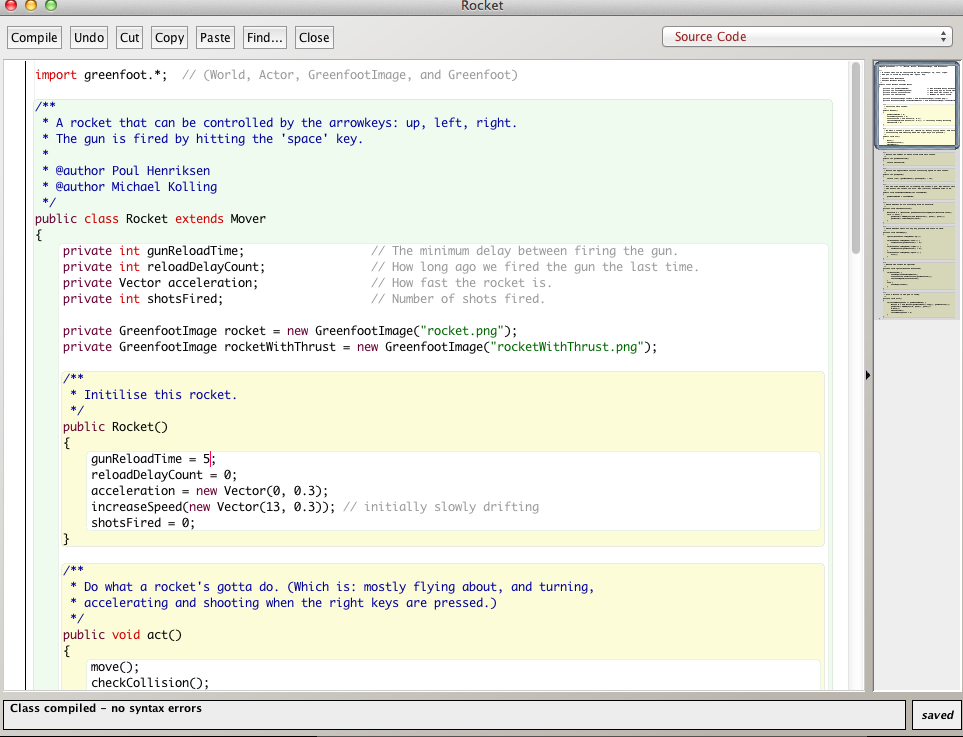Screen dimensions: 963x737
Task: Click the Paste button
Action: click(215, 38)
